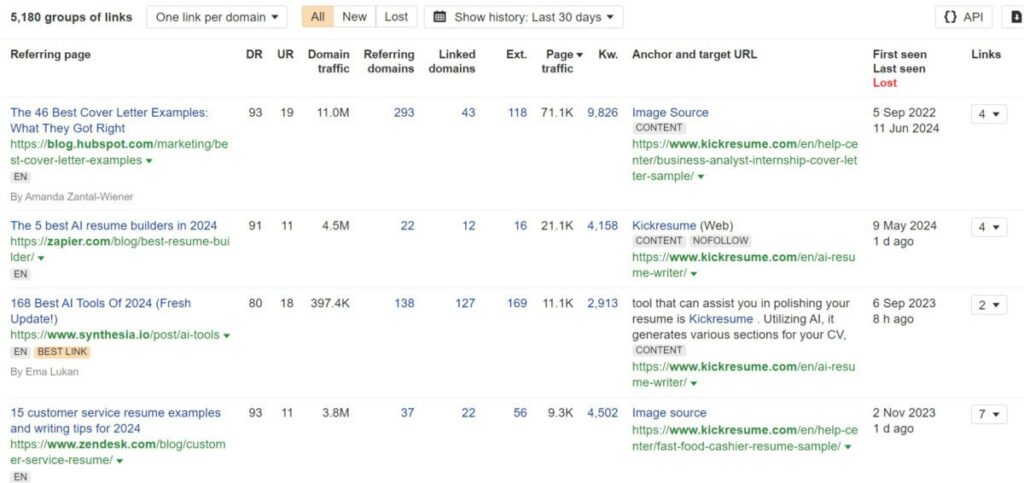The width and height of the screenshot is (1024, 483).
Task: Click keywords value 4,502
Action: point(602,413)
